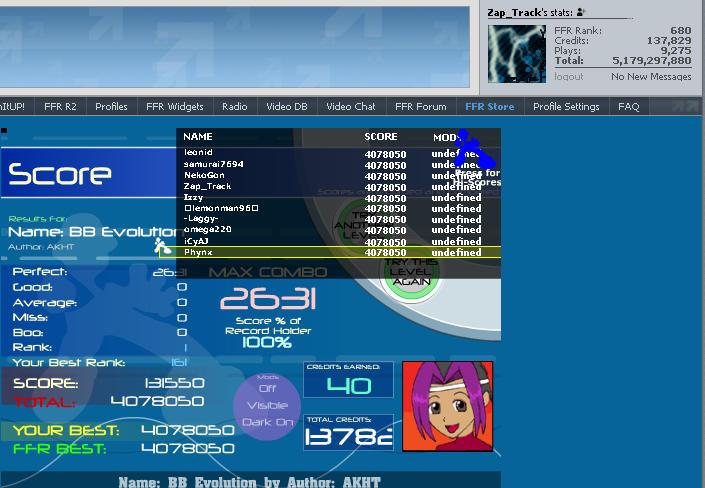Open the Video Chat page
This screenshot has width=705, height=488.
click(x=350, y=106)
